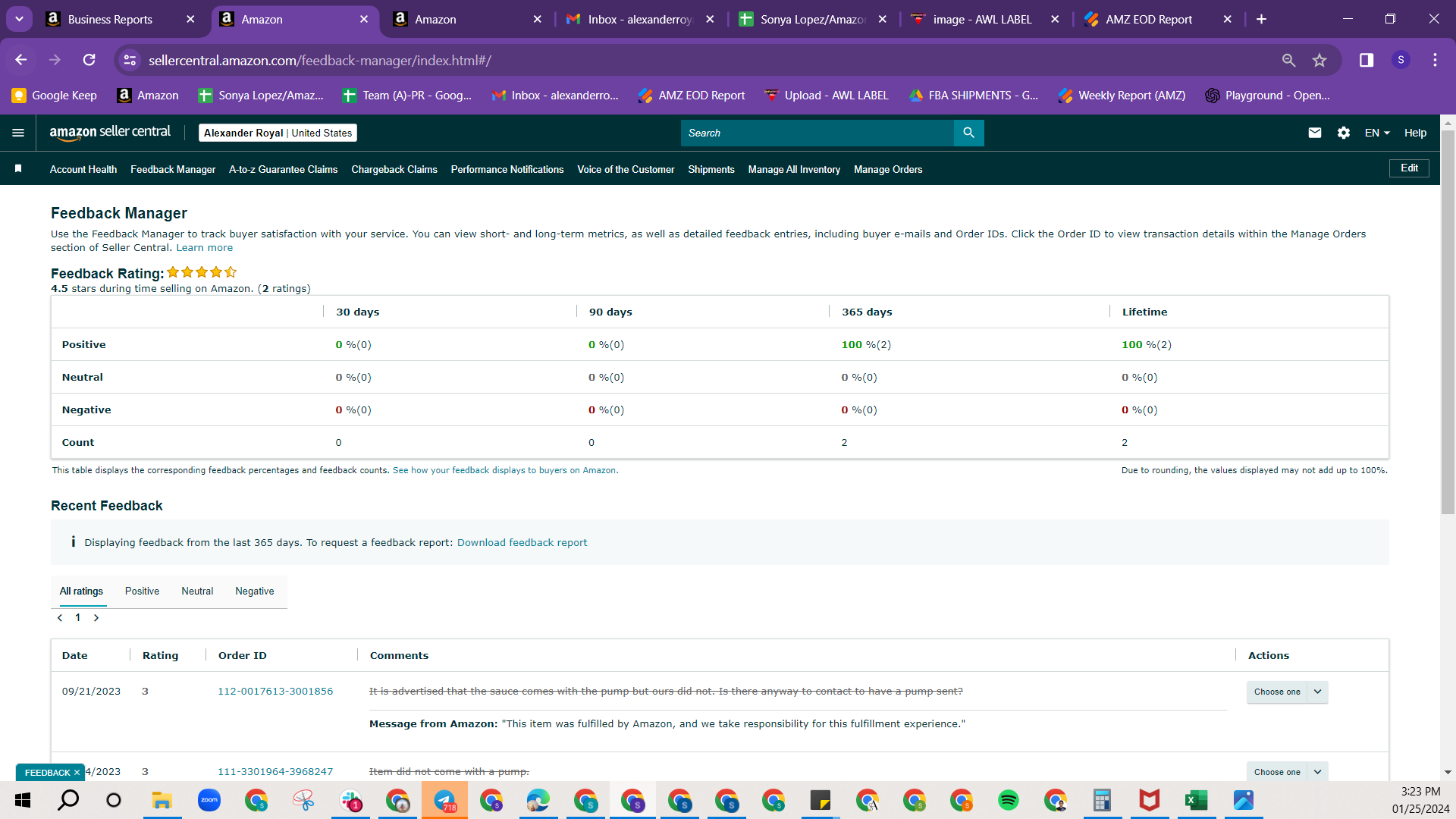The image size is (1456, 819).
Task: Click the Help link in header
Action: click(x=1415, y=133)
